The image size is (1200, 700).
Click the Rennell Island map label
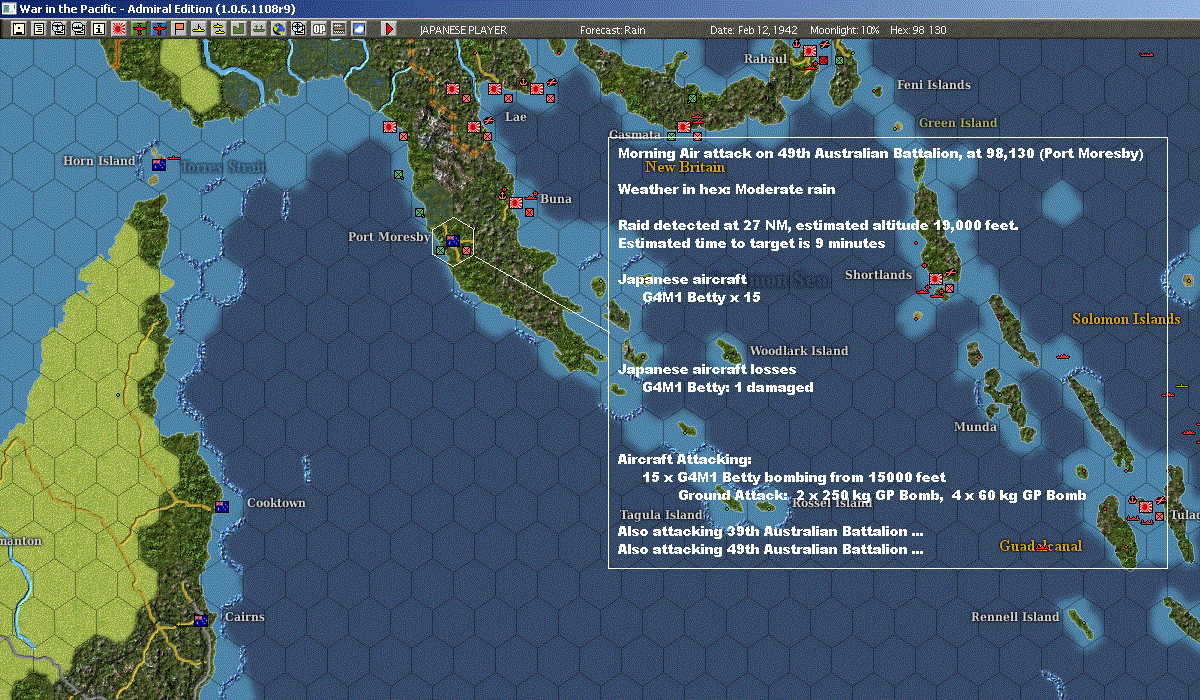(1015, 617)
